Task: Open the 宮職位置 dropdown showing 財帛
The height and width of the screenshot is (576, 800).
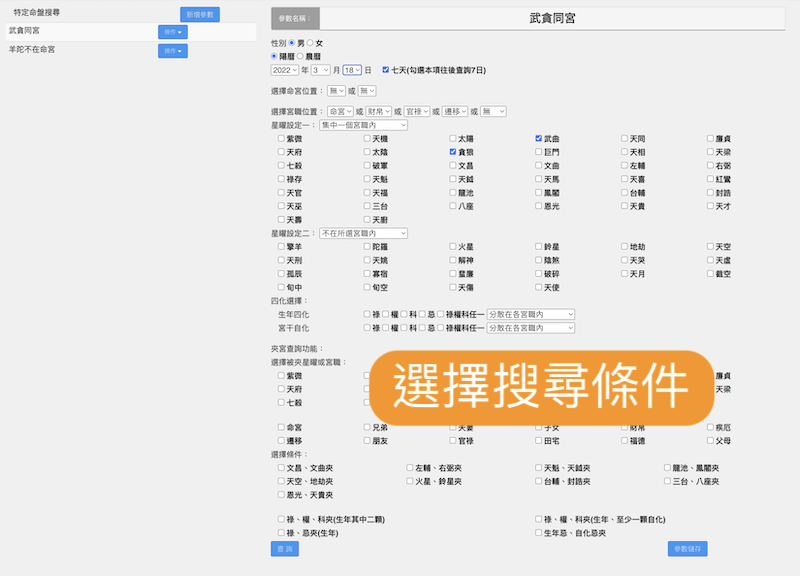Action: point(379,111)
